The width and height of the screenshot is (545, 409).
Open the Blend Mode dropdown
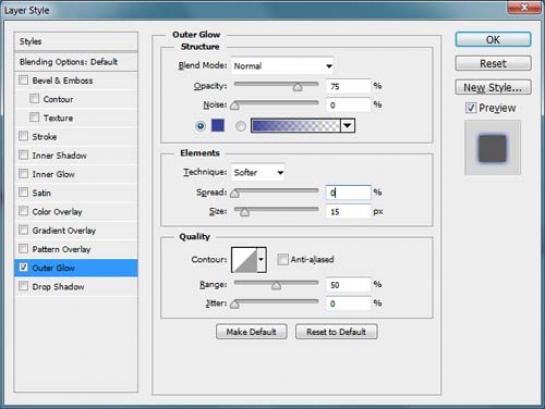(x=282, y=66)
